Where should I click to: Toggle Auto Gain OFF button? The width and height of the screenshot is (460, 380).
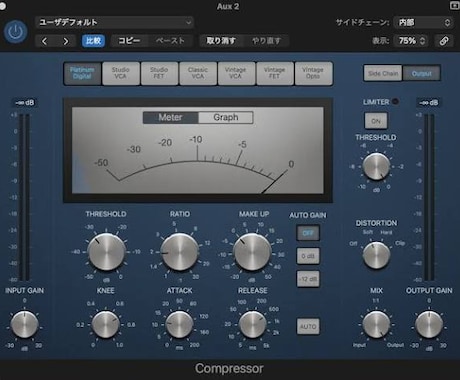click(x=308, y=233)
